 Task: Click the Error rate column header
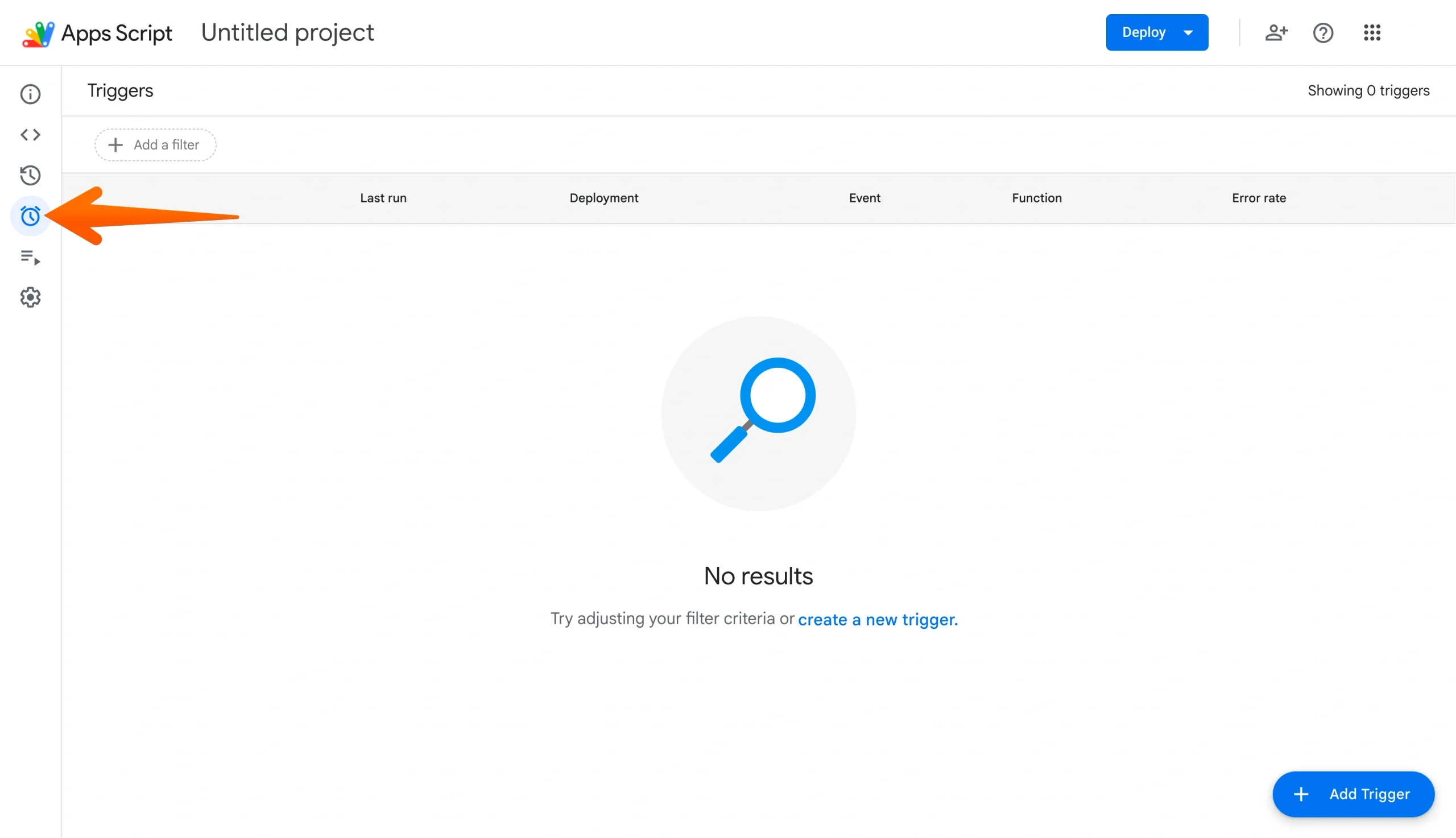click(1259, 198)
